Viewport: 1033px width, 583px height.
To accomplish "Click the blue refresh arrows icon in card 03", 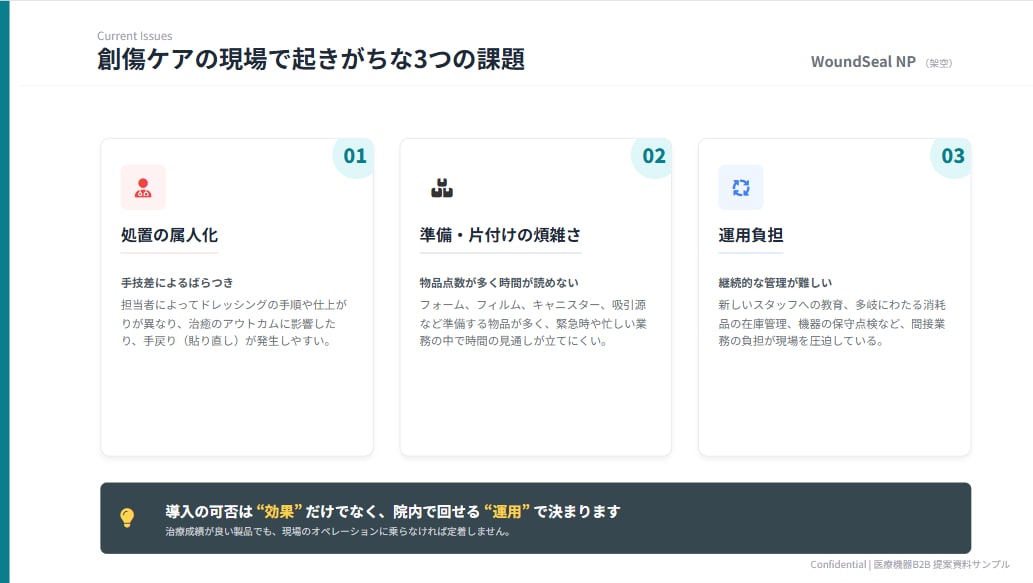I will (741, 188).
